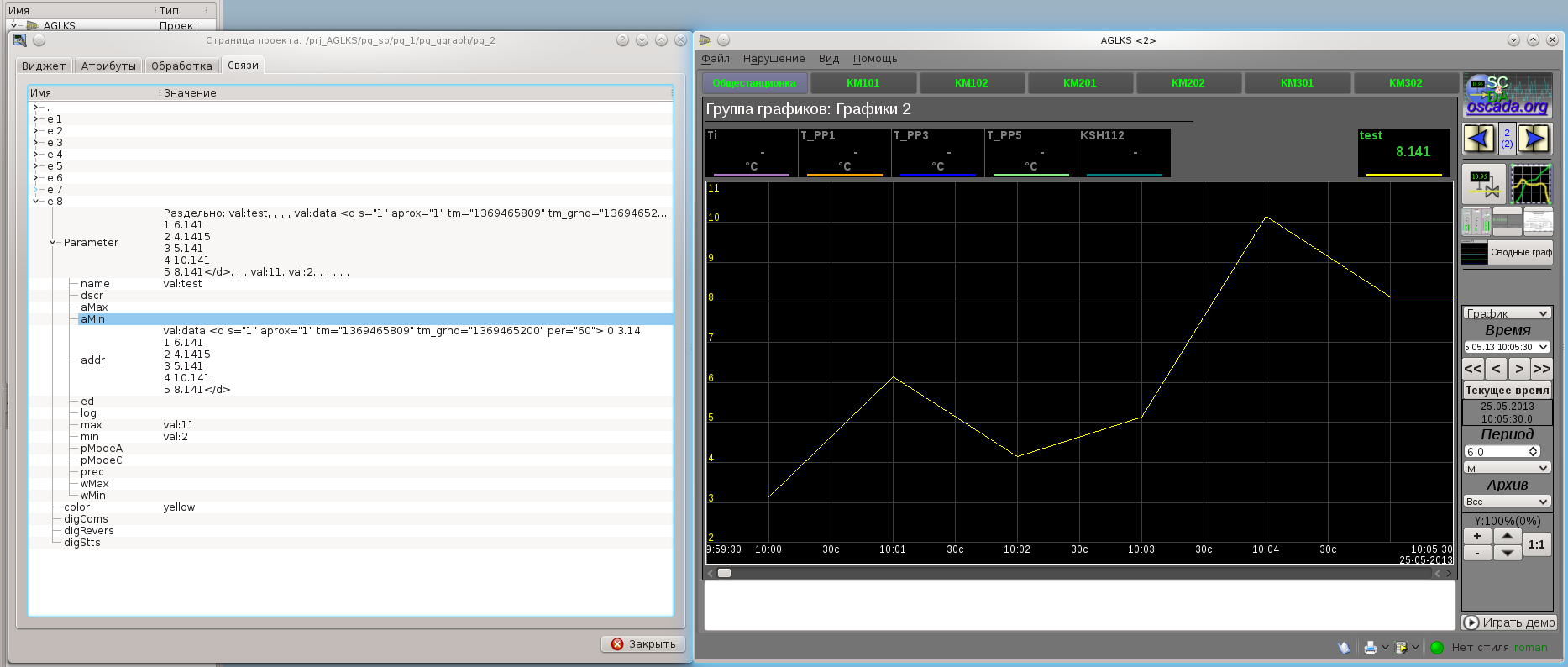Screen dimensions: 1568x667
Task: Go to next page with right blue arrow
Action: point(1534,139)
